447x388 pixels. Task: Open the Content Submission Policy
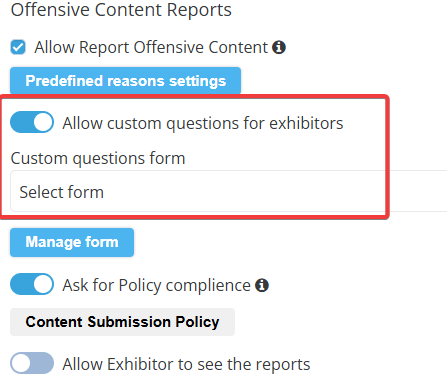click(122, 322)
